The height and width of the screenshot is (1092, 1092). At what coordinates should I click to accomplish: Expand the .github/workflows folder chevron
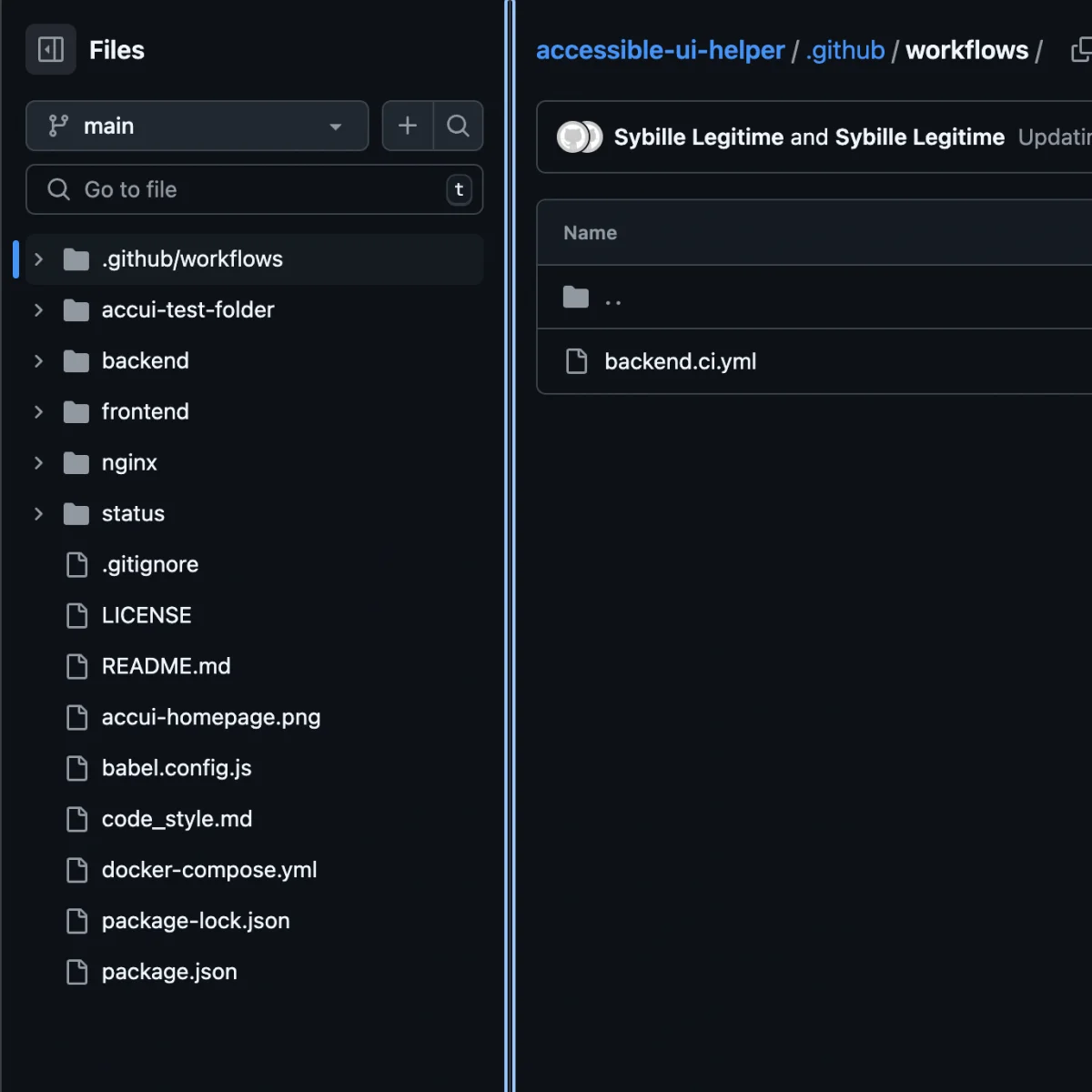(x=38, y=259)
